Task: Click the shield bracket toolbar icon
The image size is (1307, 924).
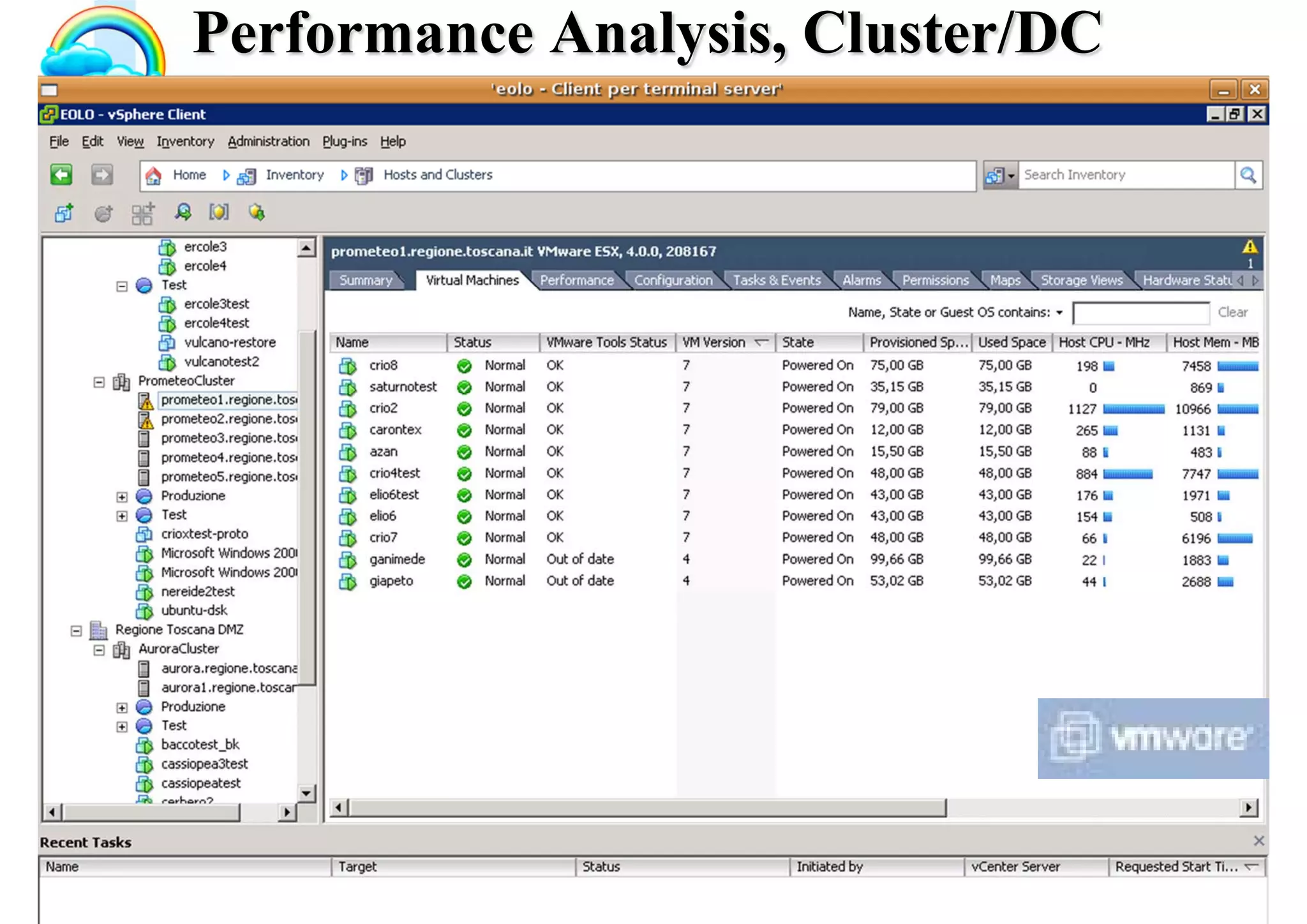Action: tap(219, 212)
